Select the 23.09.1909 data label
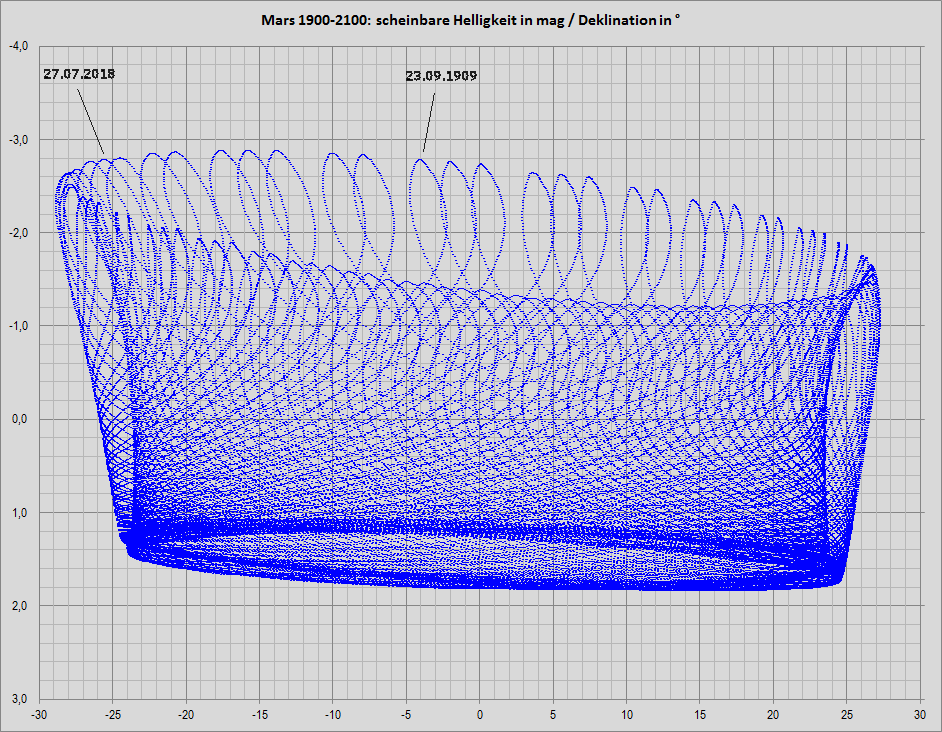The image size is (942, 732). tap(440, 76)
